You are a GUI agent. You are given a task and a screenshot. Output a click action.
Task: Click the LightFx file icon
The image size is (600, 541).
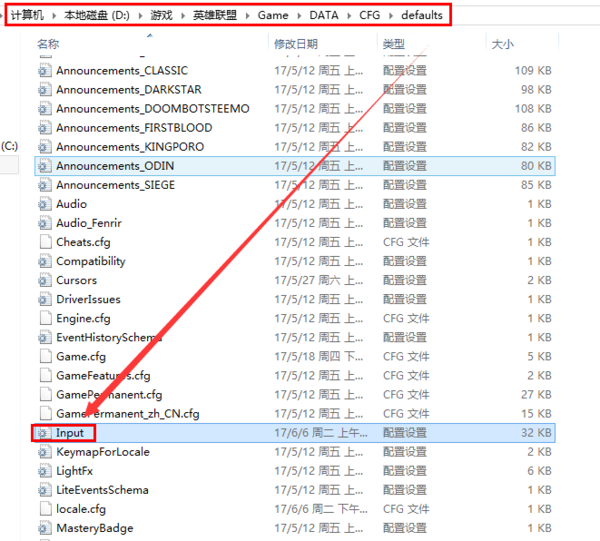pyautogui.click(x=45, y=471)
